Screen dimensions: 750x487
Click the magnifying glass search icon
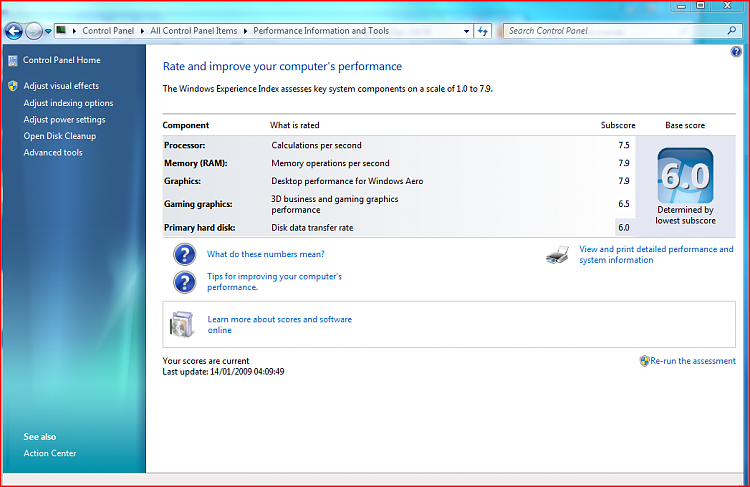pyautogui.click(x=732, y=31)
